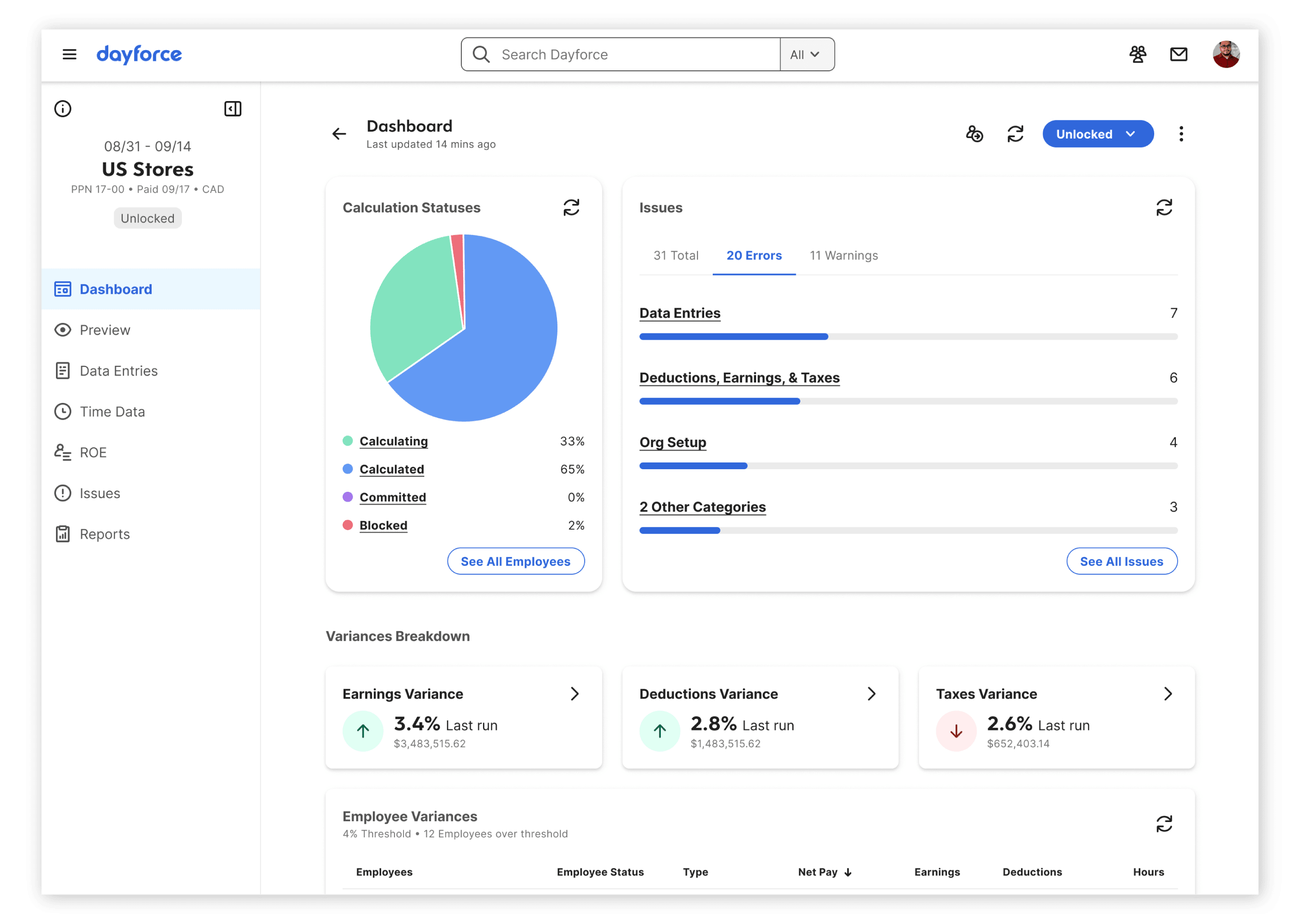
Task: Open the mail inbox icon
Action: [x=1179, y=54]
